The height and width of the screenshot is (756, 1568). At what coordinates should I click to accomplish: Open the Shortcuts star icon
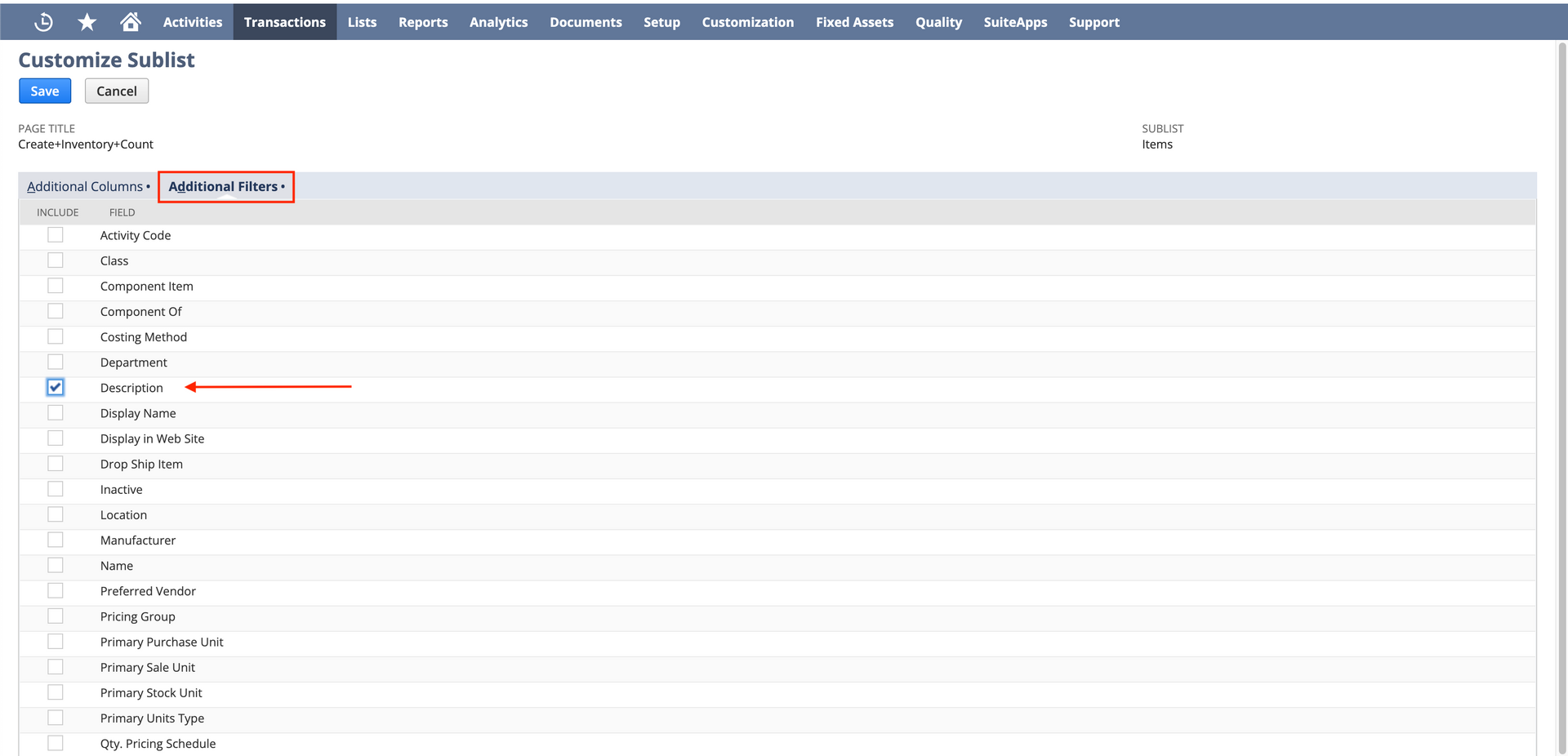tap(87, 22)
